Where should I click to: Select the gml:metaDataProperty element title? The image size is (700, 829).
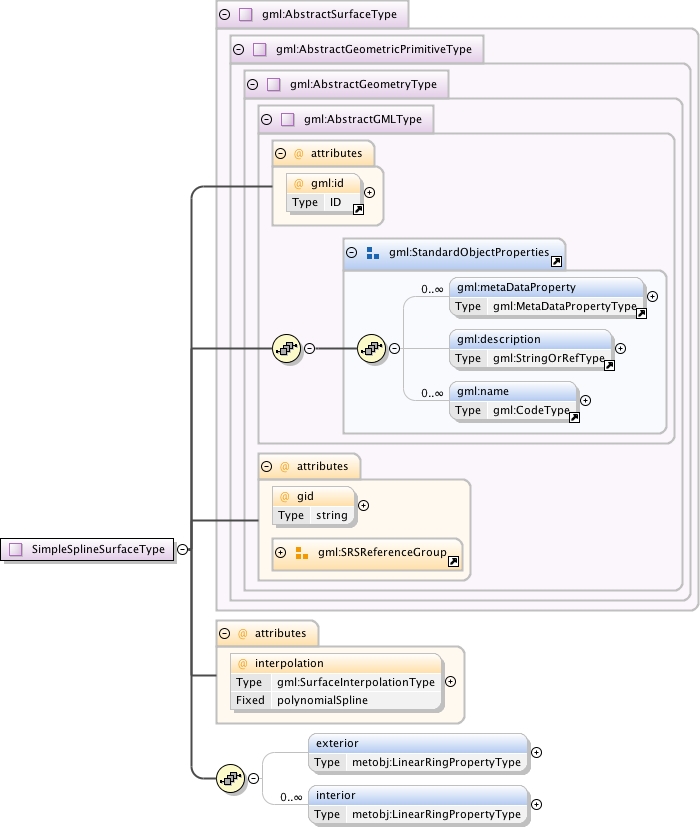(x=516, y=287)
